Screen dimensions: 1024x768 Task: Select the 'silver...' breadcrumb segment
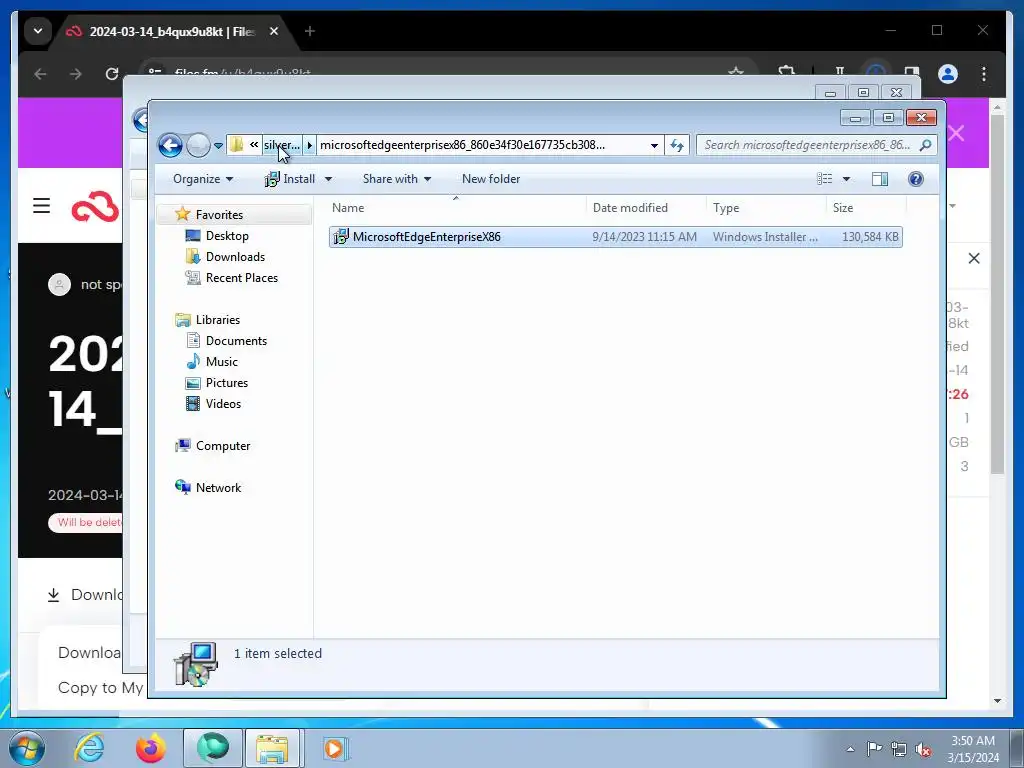(281, 145)
